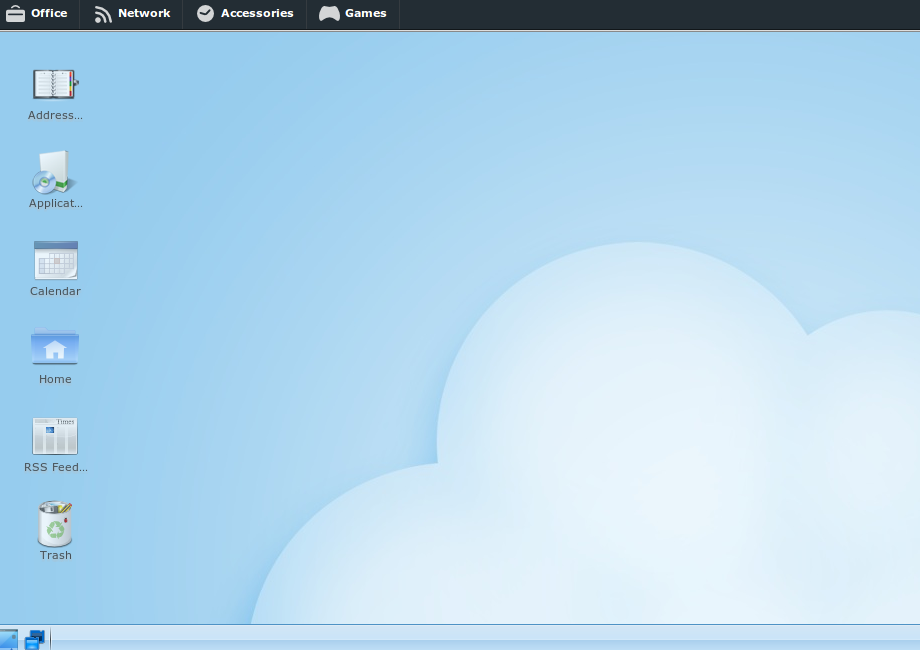Open the RSS Feed reader icon
The height and width of the screenshot is (650, 920).
[55, 436]
